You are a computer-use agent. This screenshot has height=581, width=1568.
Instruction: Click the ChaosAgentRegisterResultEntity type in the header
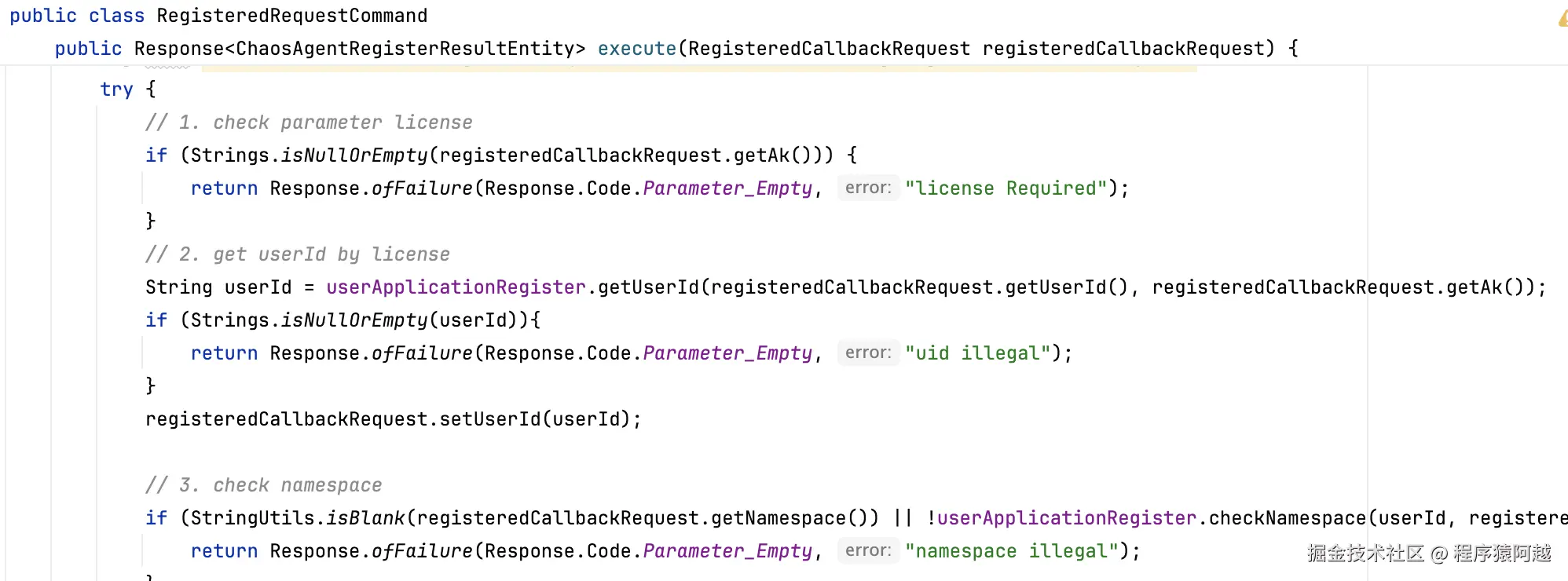pos(405,49)
